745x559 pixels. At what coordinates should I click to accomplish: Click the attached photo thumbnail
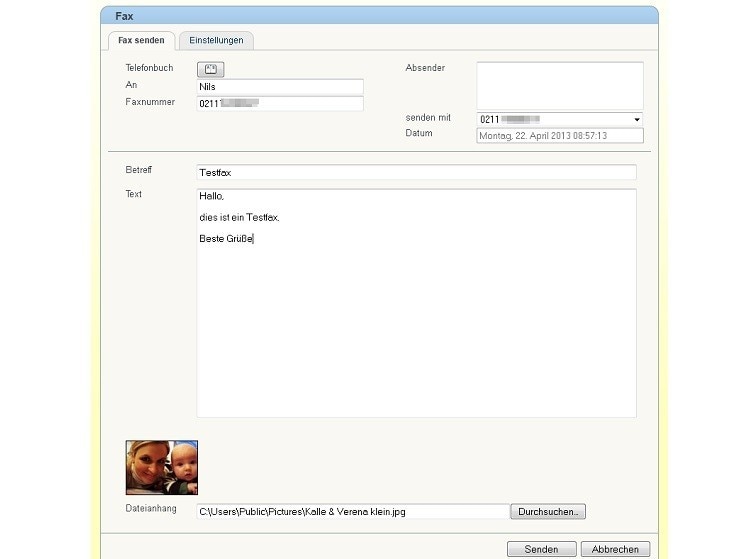162,468
